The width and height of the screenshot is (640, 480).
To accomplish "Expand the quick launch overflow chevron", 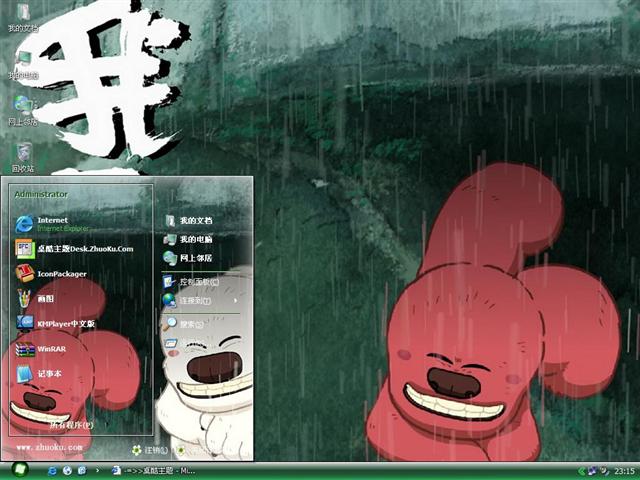I will coord(97,470).
